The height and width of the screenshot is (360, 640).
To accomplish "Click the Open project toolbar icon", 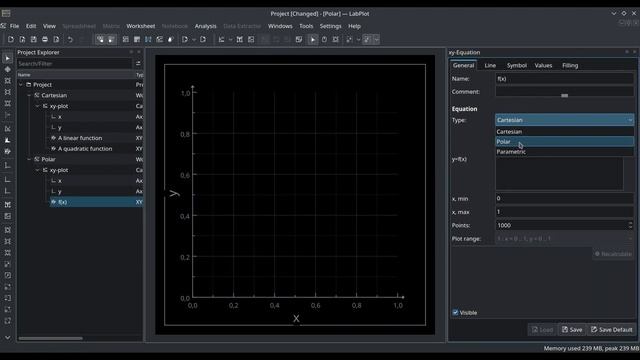I will pos(22,40).
